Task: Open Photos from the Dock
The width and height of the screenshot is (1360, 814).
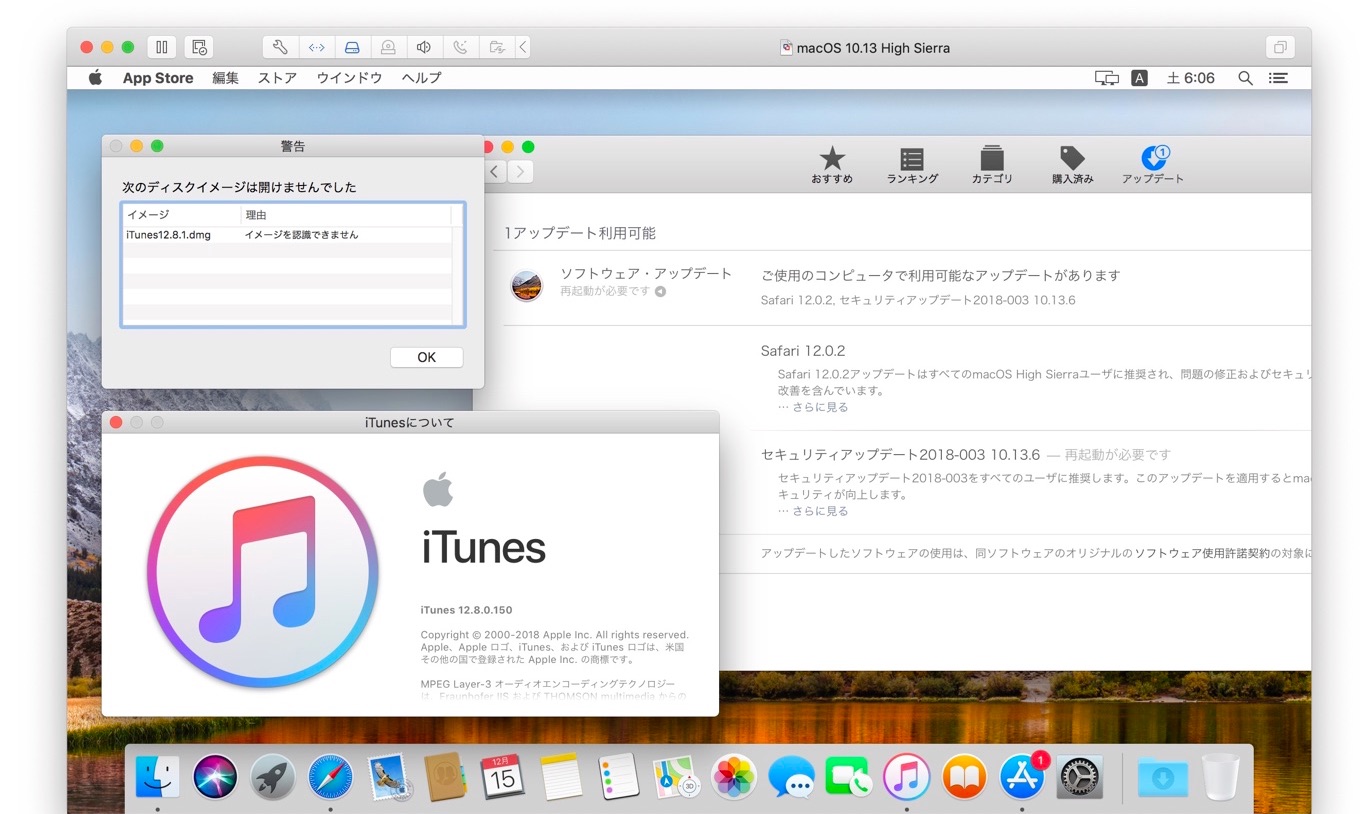Action: [734, 777]
